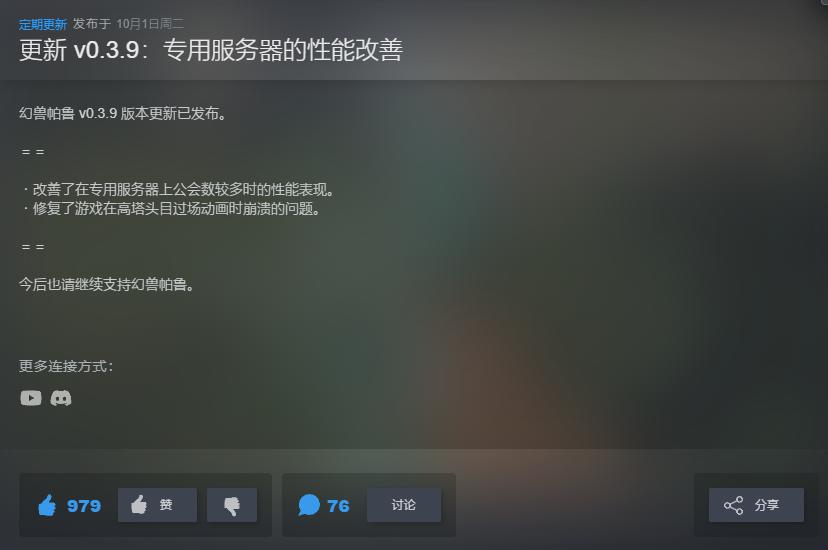Click the 979 likes count
The image size is (828, 550).
[84, 506]
